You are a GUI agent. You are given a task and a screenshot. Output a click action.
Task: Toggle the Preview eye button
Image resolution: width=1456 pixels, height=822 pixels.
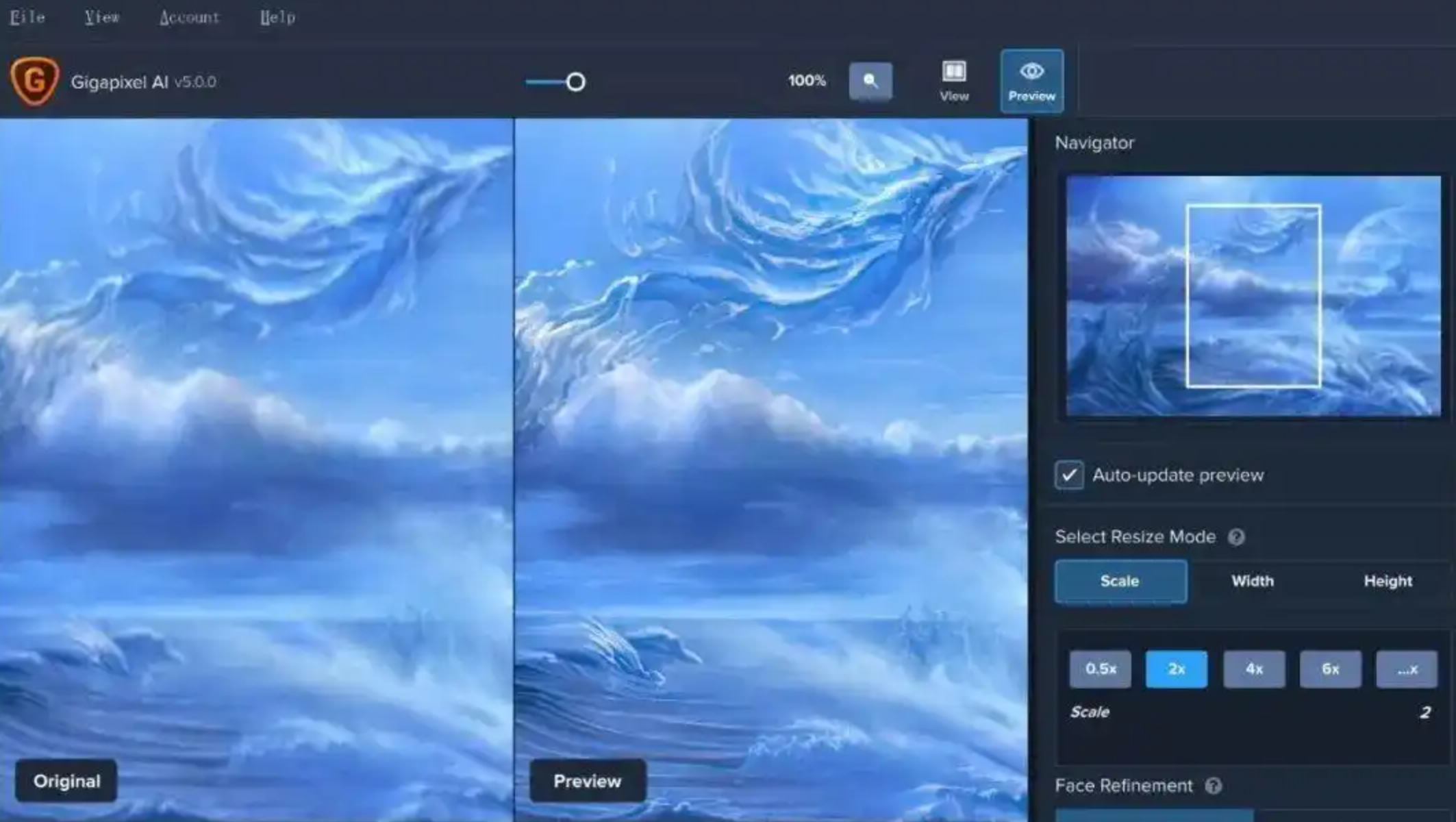[x=1031, y=81]
